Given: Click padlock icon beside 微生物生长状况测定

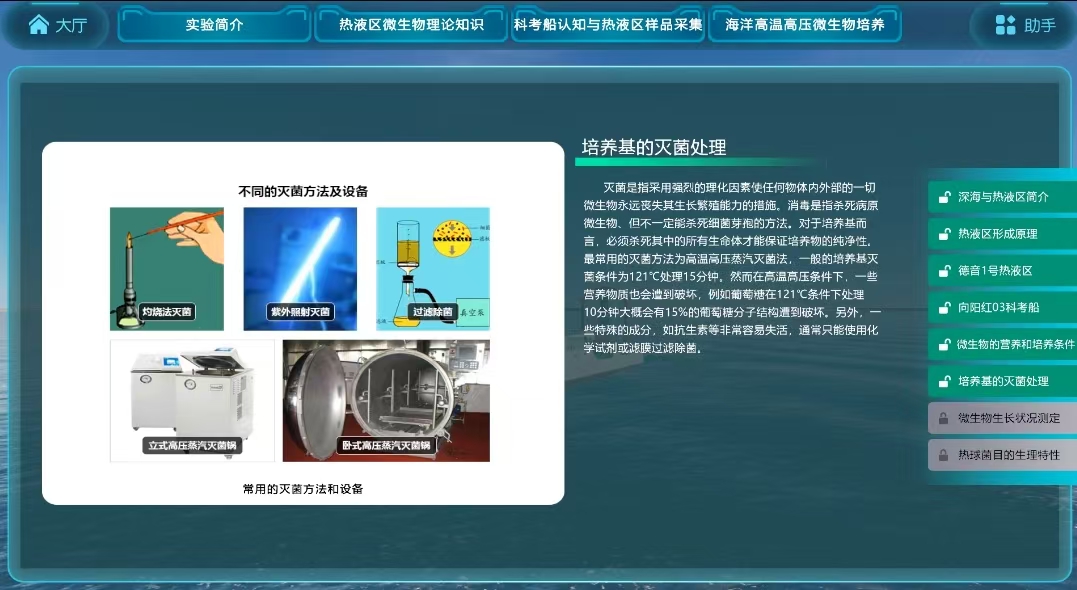Looking at the screenshot, I should pyautogui.click(x=943, y=418).
